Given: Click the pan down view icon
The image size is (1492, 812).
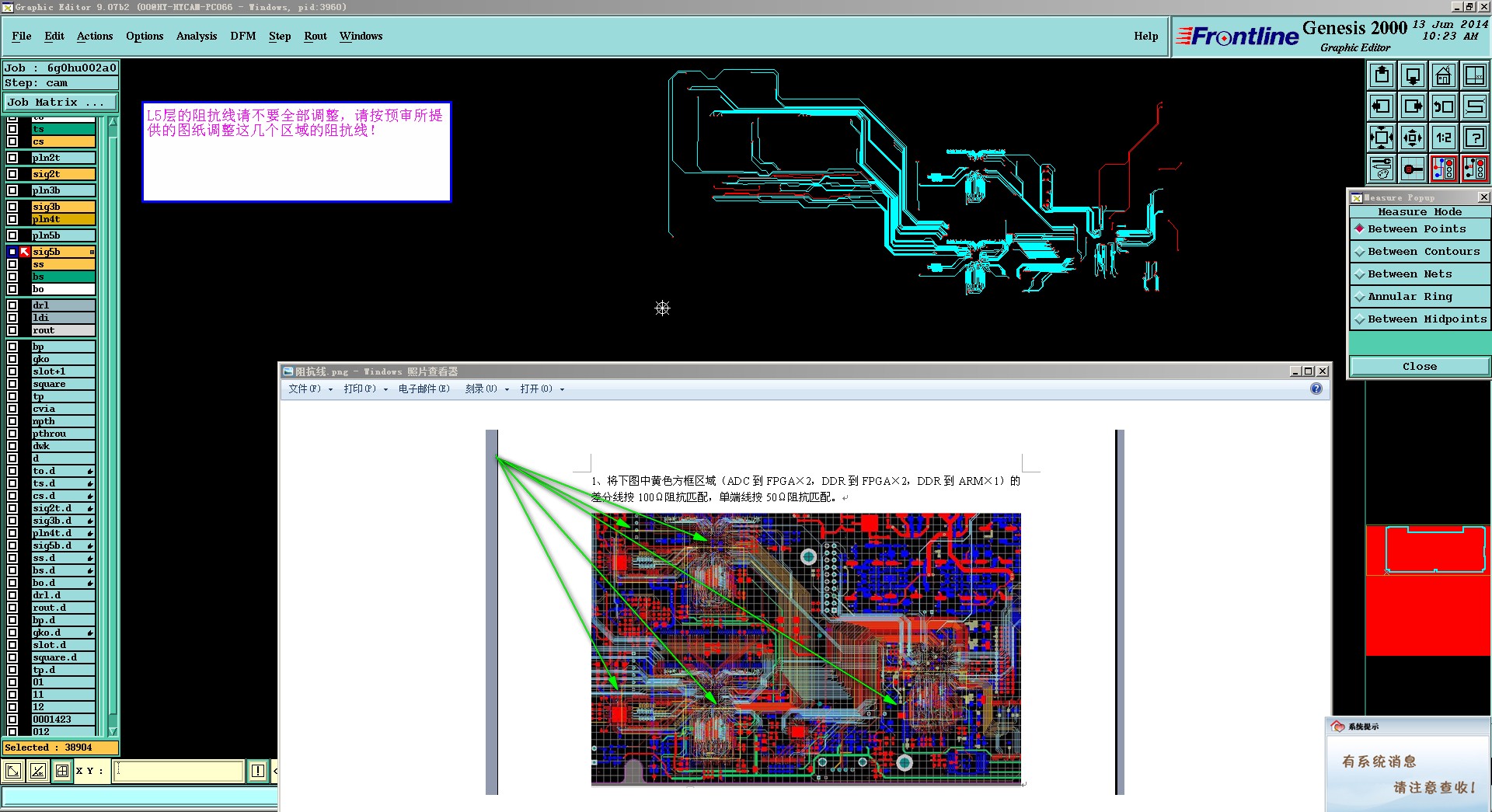Looking at the screenshot, I should click(1413, 75).
